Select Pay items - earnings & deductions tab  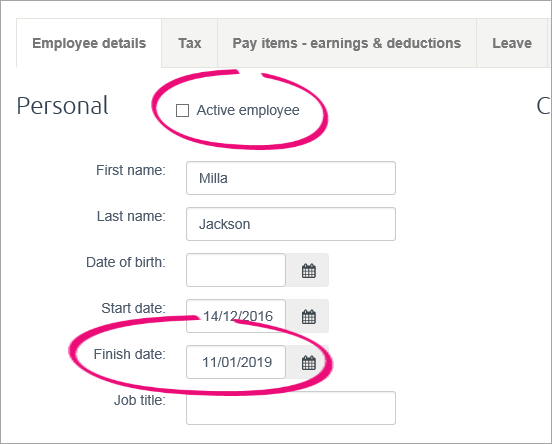347,43
